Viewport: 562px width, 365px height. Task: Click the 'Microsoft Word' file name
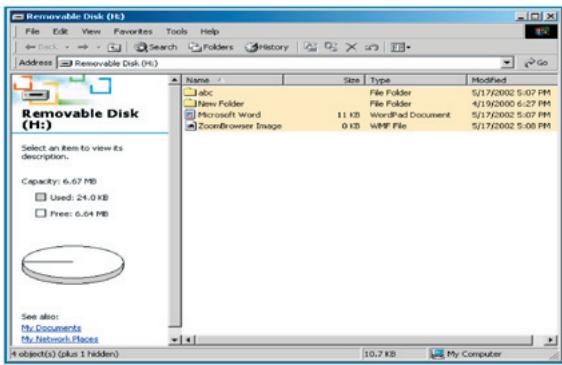pyautogui.click(x=229, y=115)
